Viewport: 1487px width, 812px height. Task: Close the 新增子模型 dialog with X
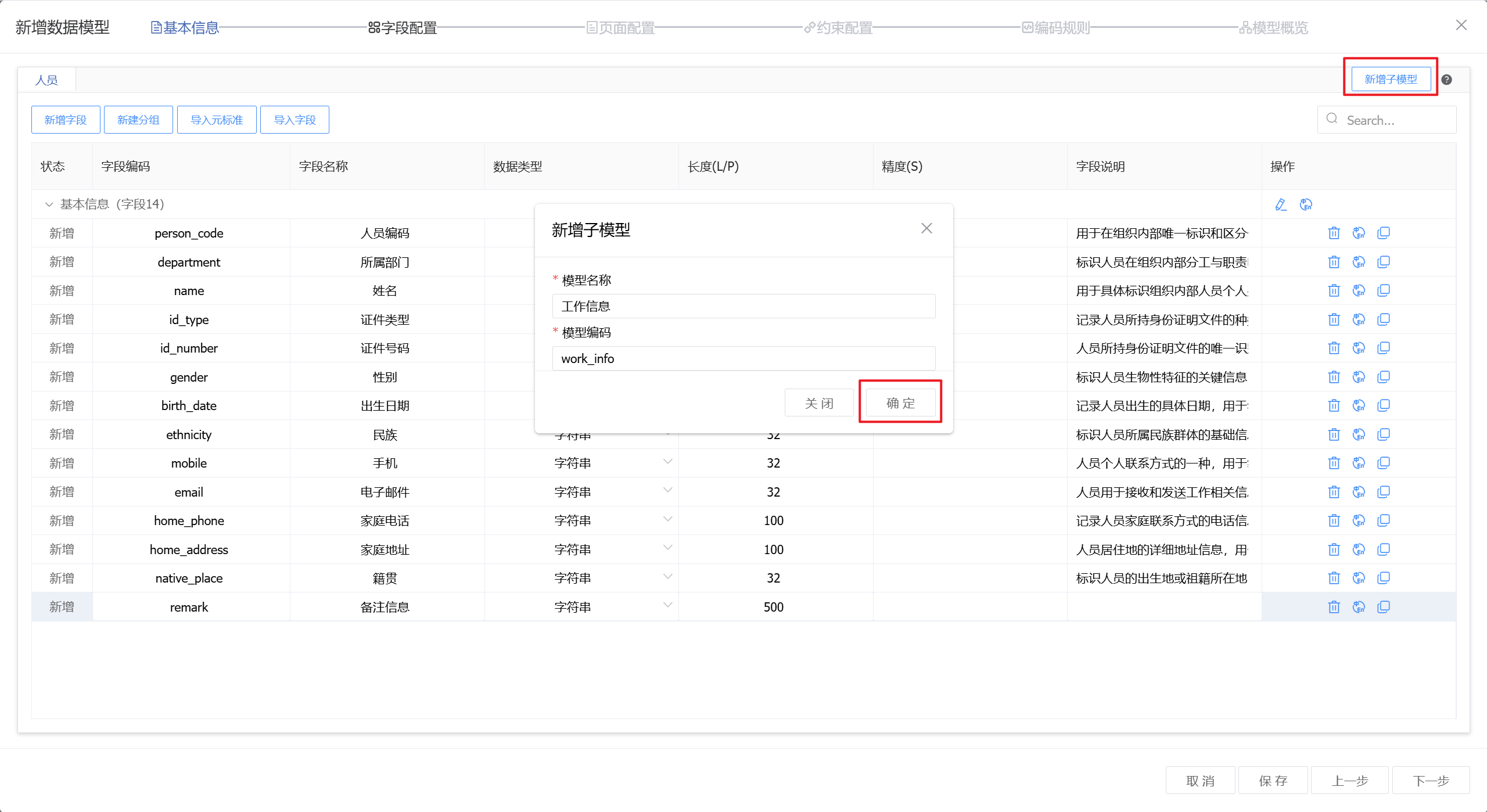pos(926,229)
